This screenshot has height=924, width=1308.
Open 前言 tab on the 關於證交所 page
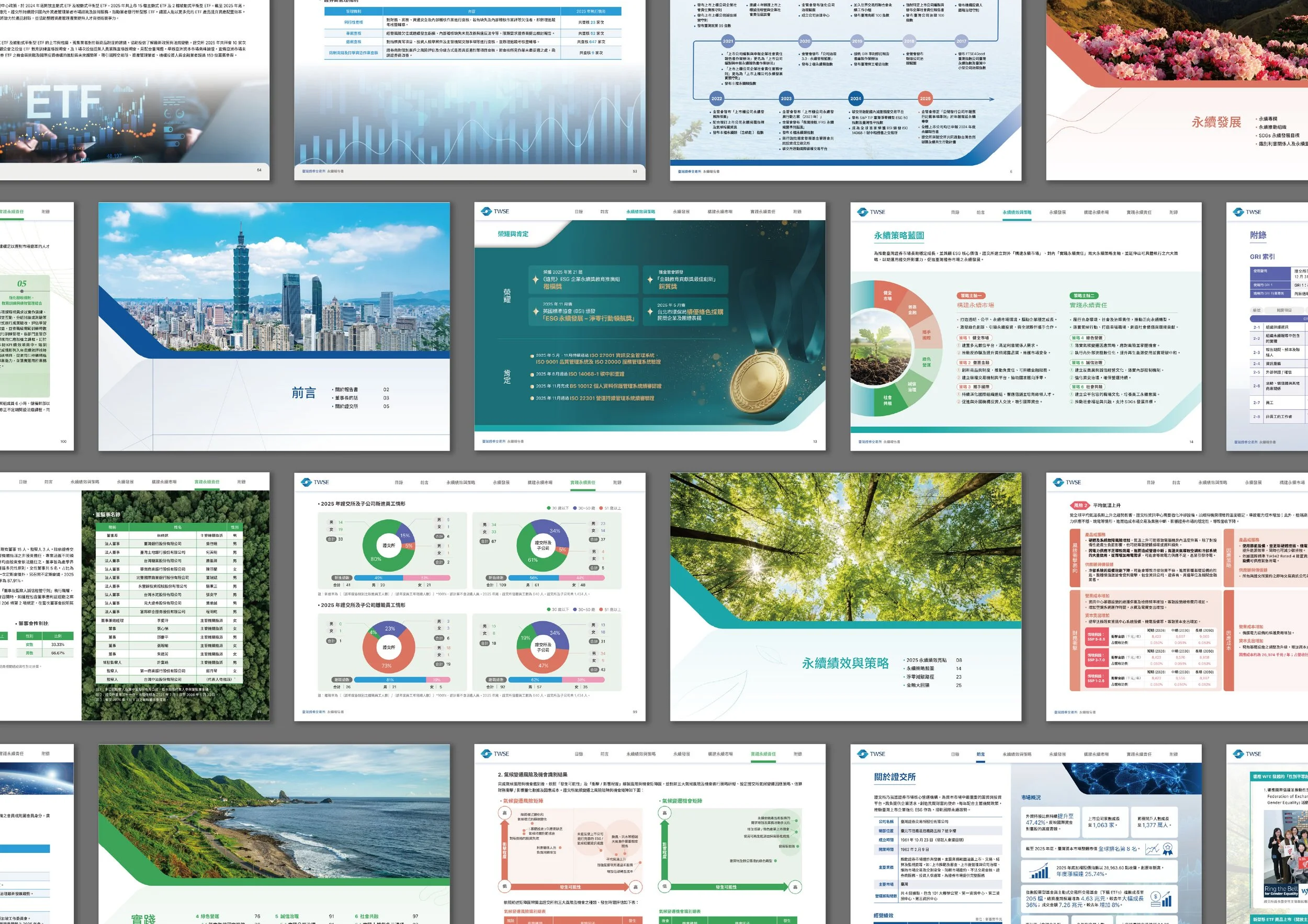[980, 755]
